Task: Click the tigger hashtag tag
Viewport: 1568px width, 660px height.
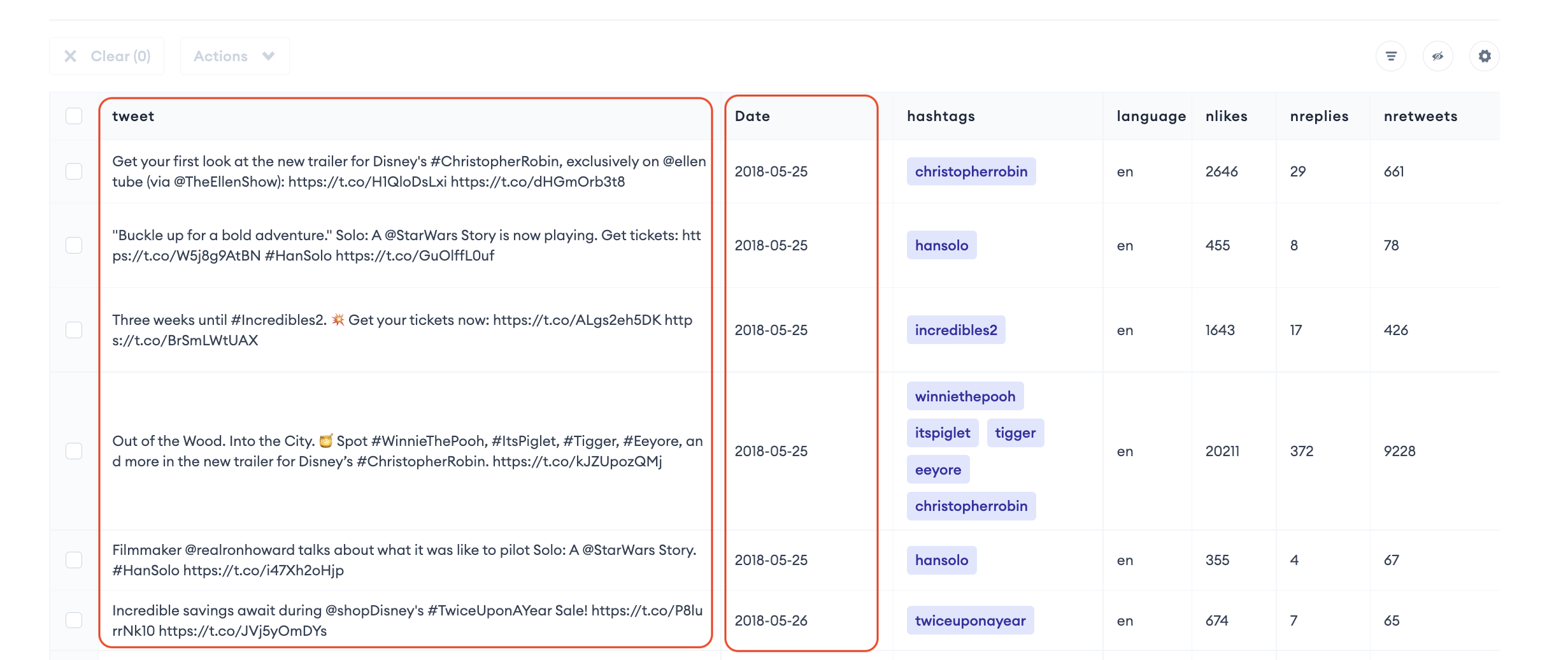Action: point(1015,433)
